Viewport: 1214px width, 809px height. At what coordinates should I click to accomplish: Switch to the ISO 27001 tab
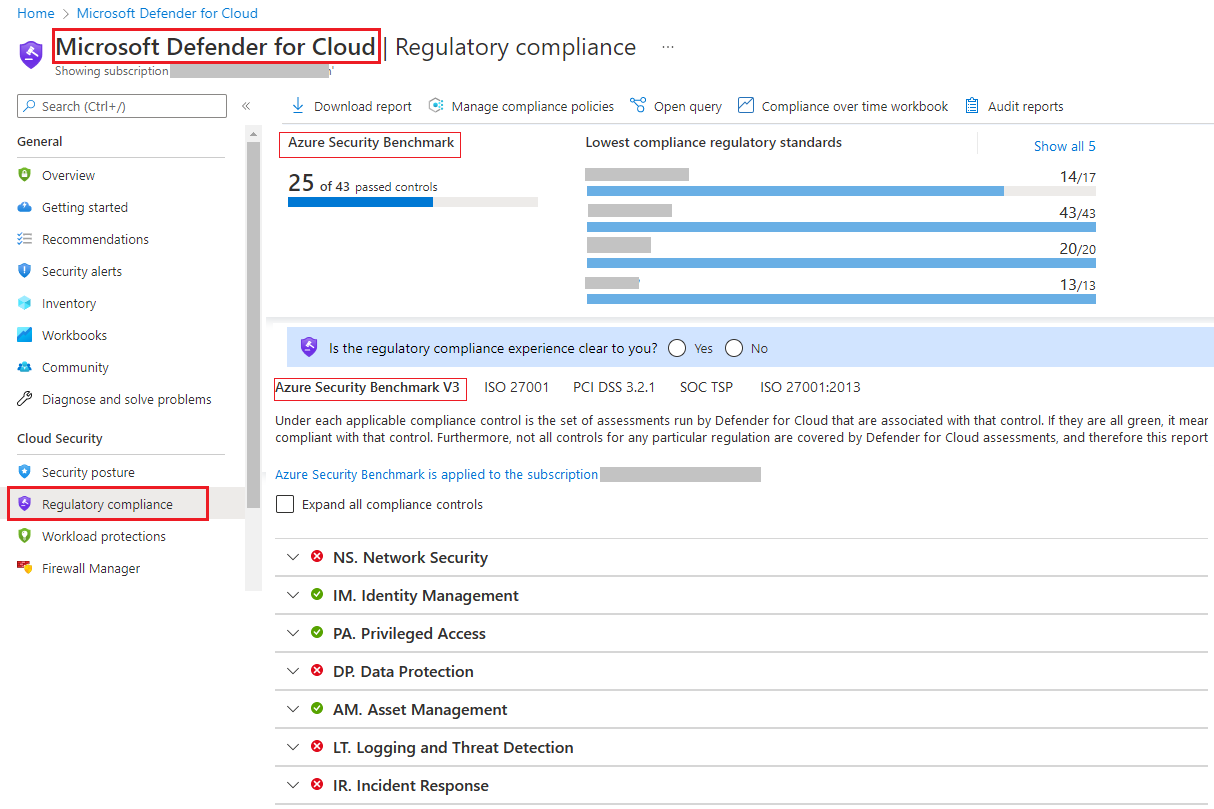[517, 387]
